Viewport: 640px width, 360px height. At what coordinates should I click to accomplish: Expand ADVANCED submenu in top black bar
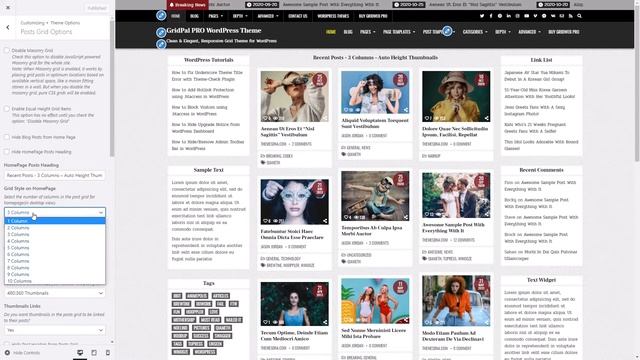point(268,16)
